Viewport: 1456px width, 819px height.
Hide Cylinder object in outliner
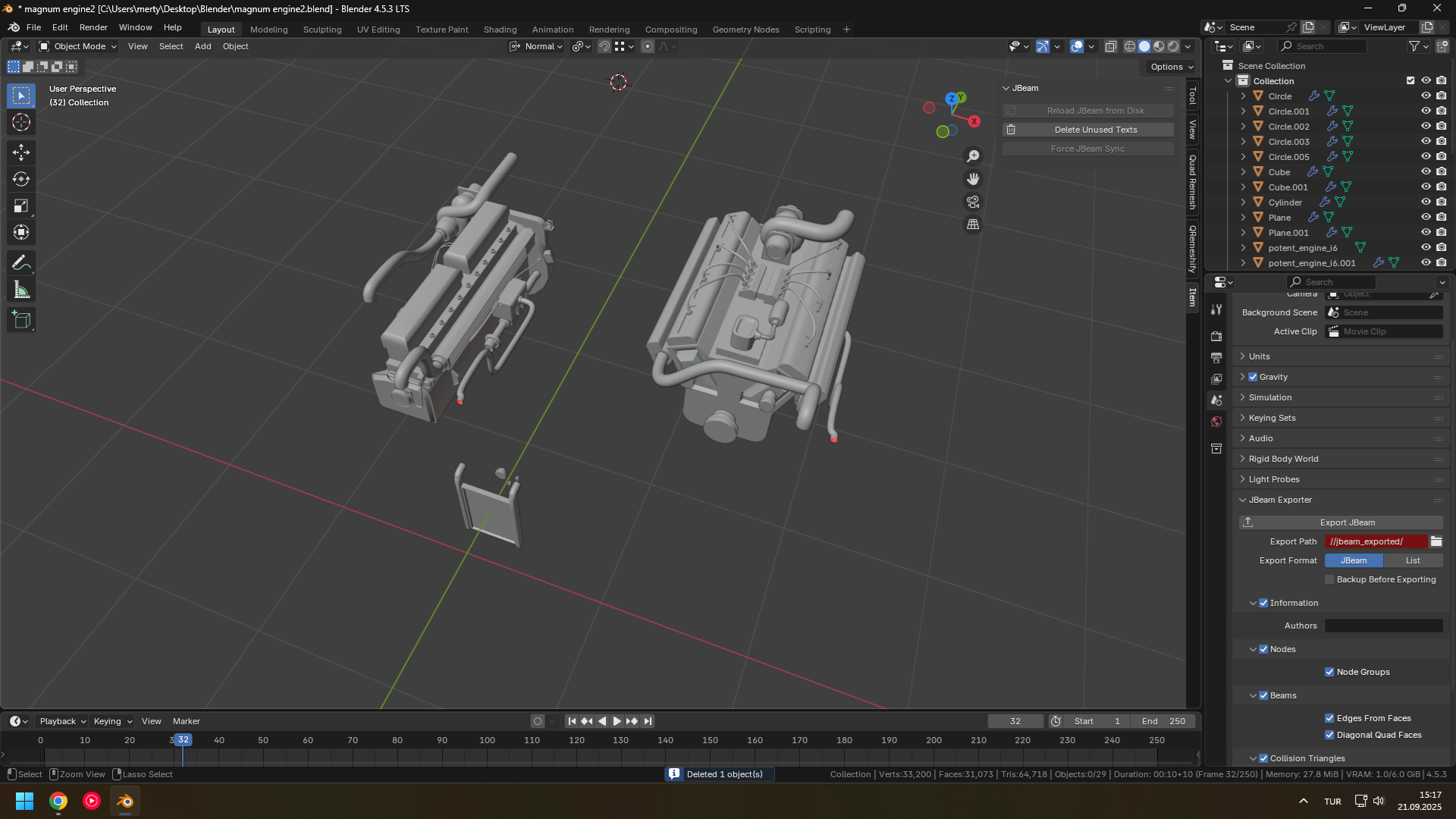tap(1426, 202)
